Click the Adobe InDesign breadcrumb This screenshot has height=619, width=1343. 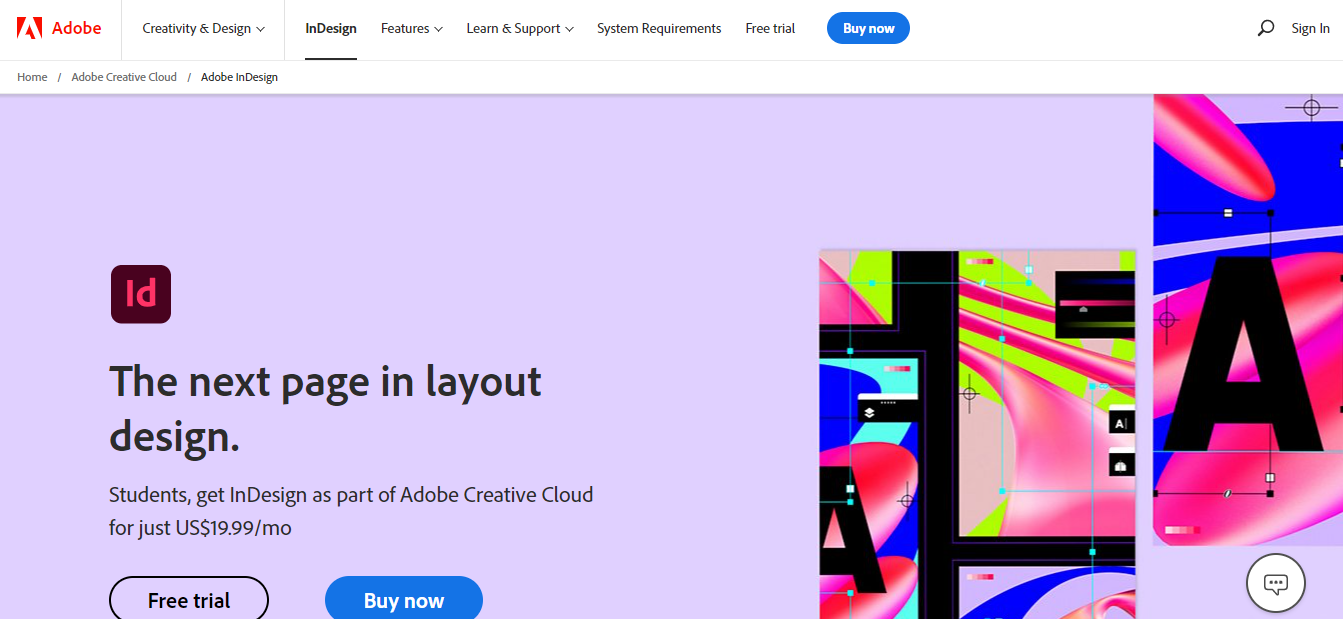[x=239, y=77]
